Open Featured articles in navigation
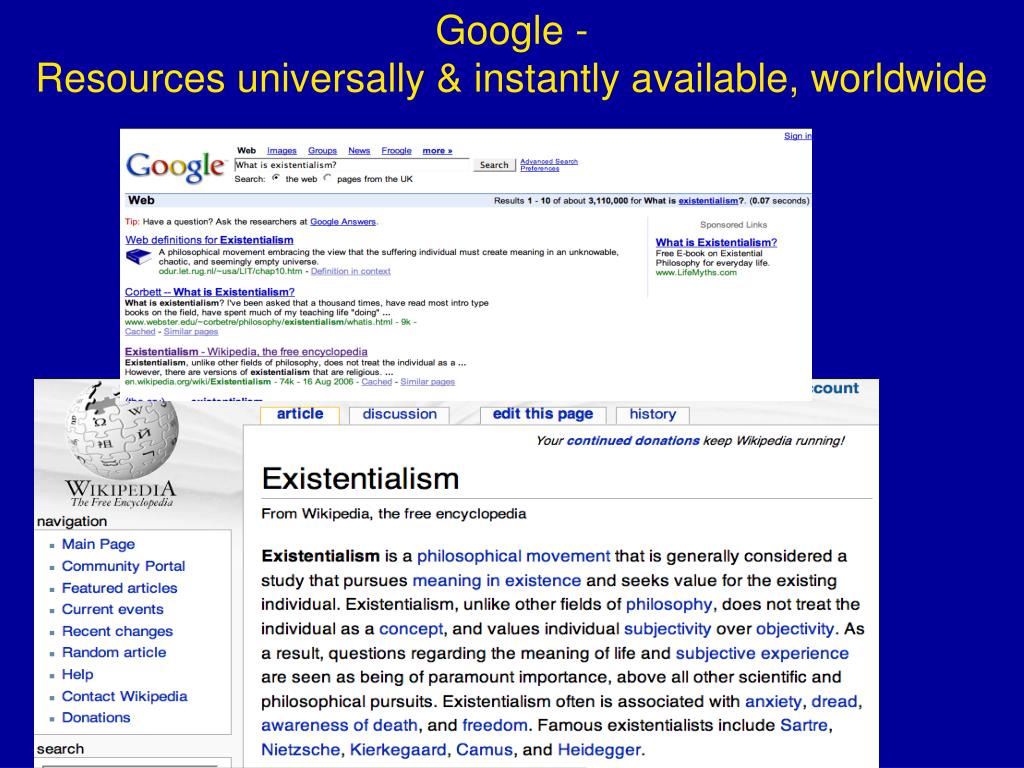Image resolution: width=1024 pixels, height=768 pixels. pyautogui.click(x=120, y=588)
